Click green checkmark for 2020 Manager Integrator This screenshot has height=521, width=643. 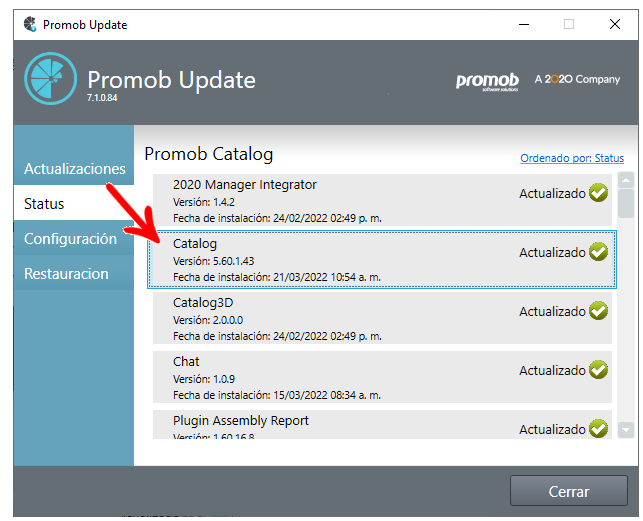click(x=598, y=192)
